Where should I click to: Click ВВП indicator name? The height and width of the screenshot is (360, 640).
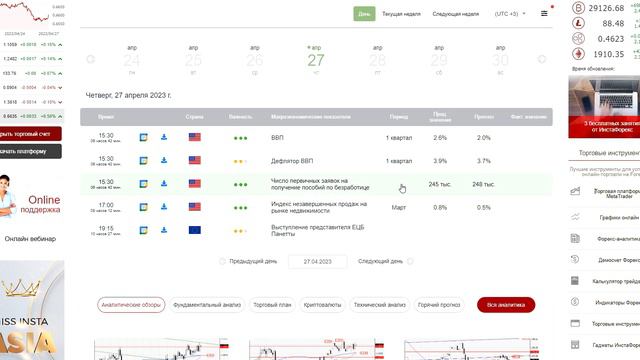[277, 138]
